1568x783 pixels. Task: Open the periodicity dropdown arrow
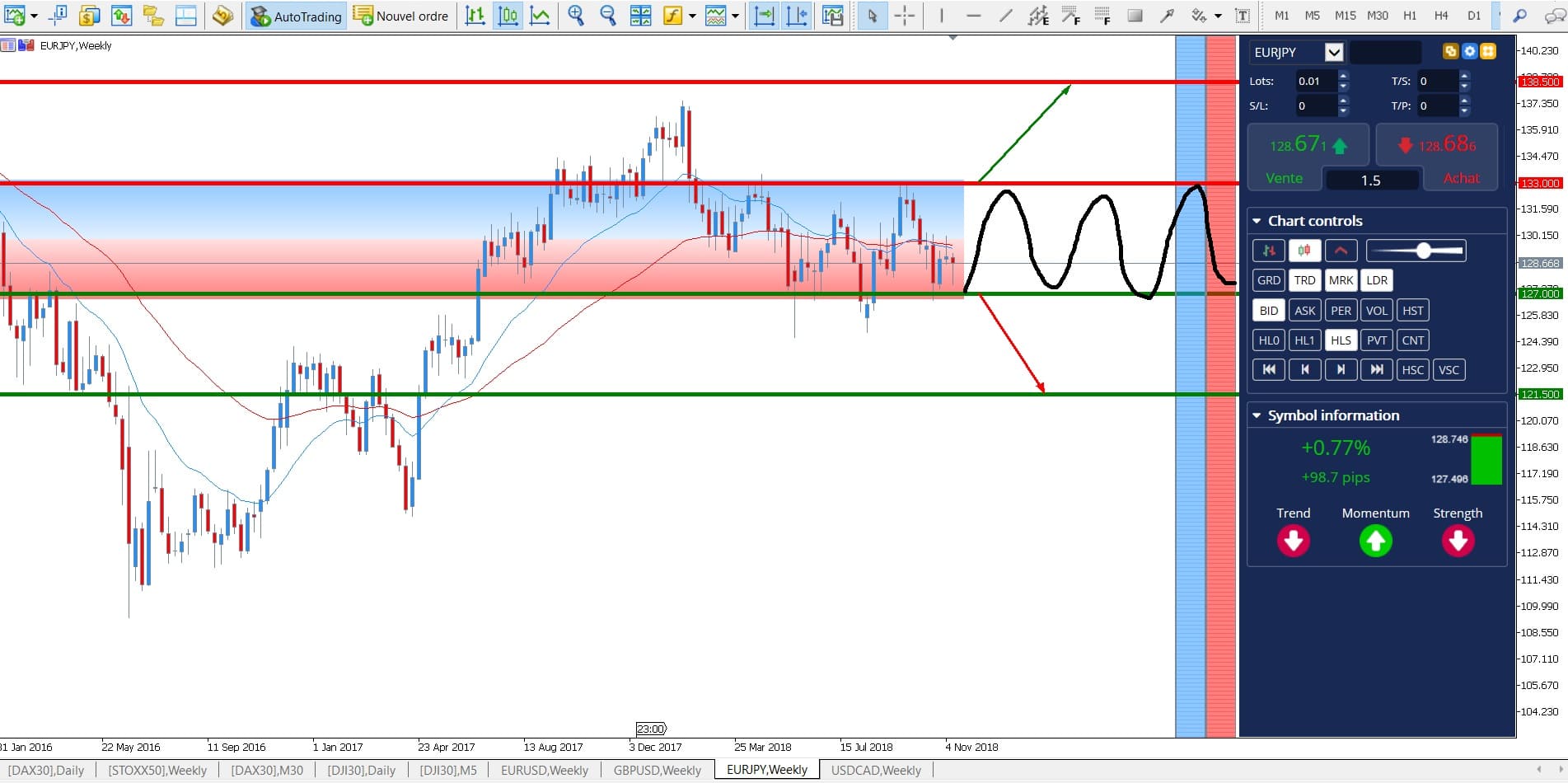[735, 16]
